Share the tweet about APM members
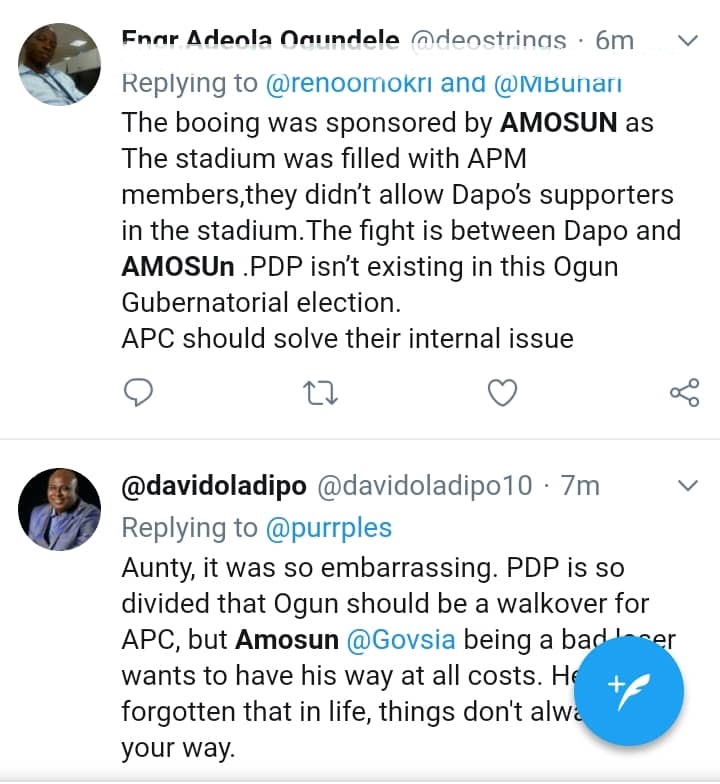The width and height of the screenshot is (720, 784). coord(684,393)
